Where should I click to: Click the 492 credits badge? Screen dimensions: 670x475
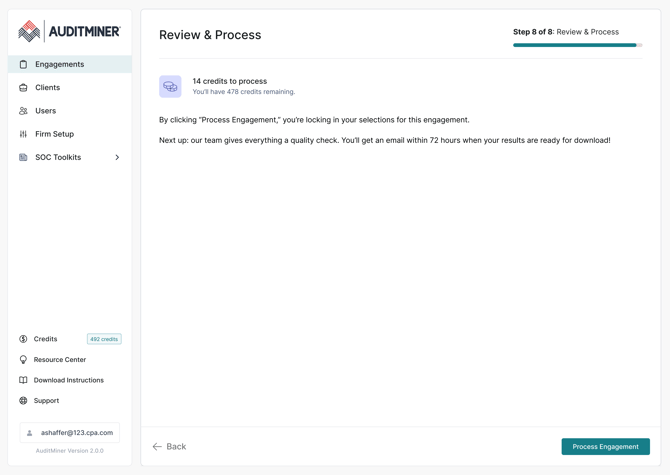104,339
